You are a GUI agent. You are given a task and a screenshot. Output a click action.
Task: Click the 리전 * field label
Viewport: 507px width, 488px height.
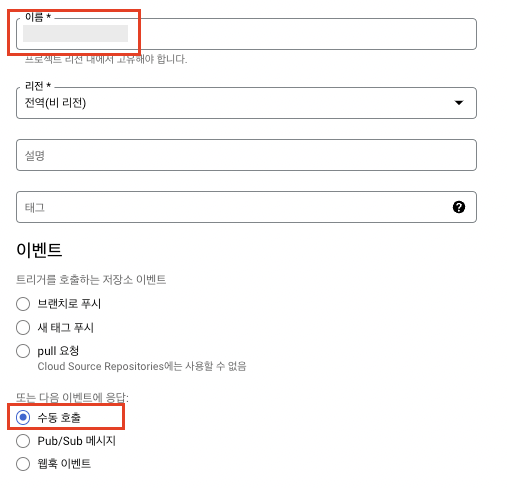coord(38,86)
